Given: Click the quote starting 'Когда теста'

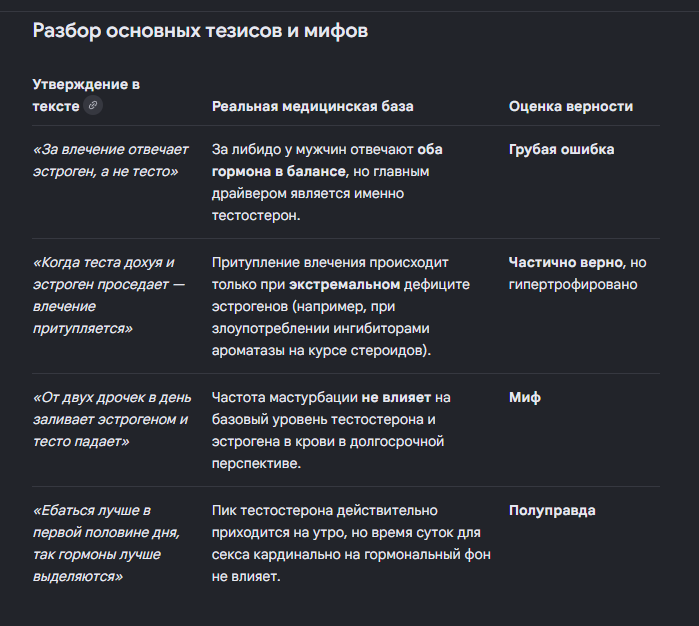Looking at the screenshot, I should pyautogui.click(x=109, y=295).
